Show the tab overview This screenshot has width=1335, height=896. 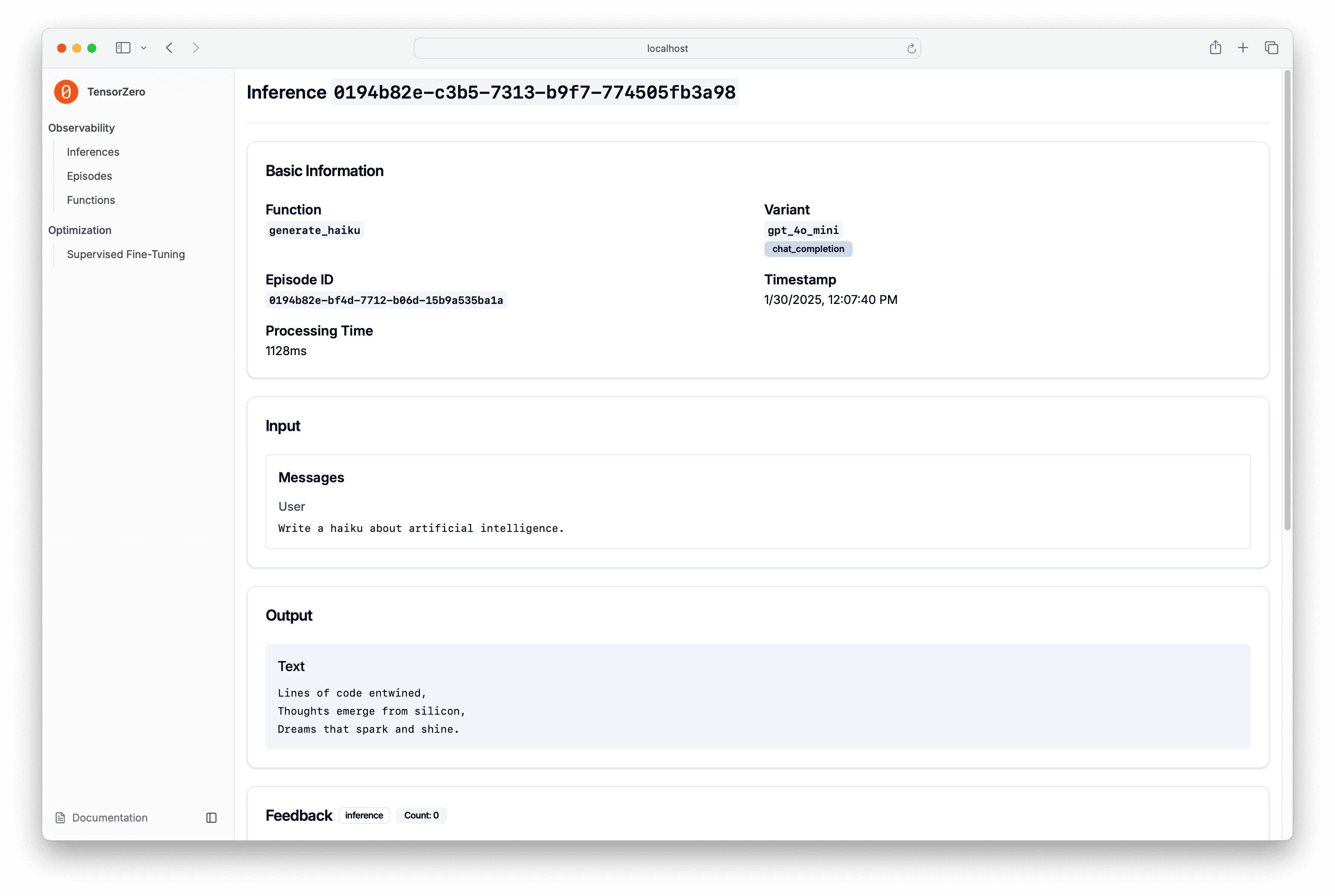pyautogui.click(x=1271, y=48)
